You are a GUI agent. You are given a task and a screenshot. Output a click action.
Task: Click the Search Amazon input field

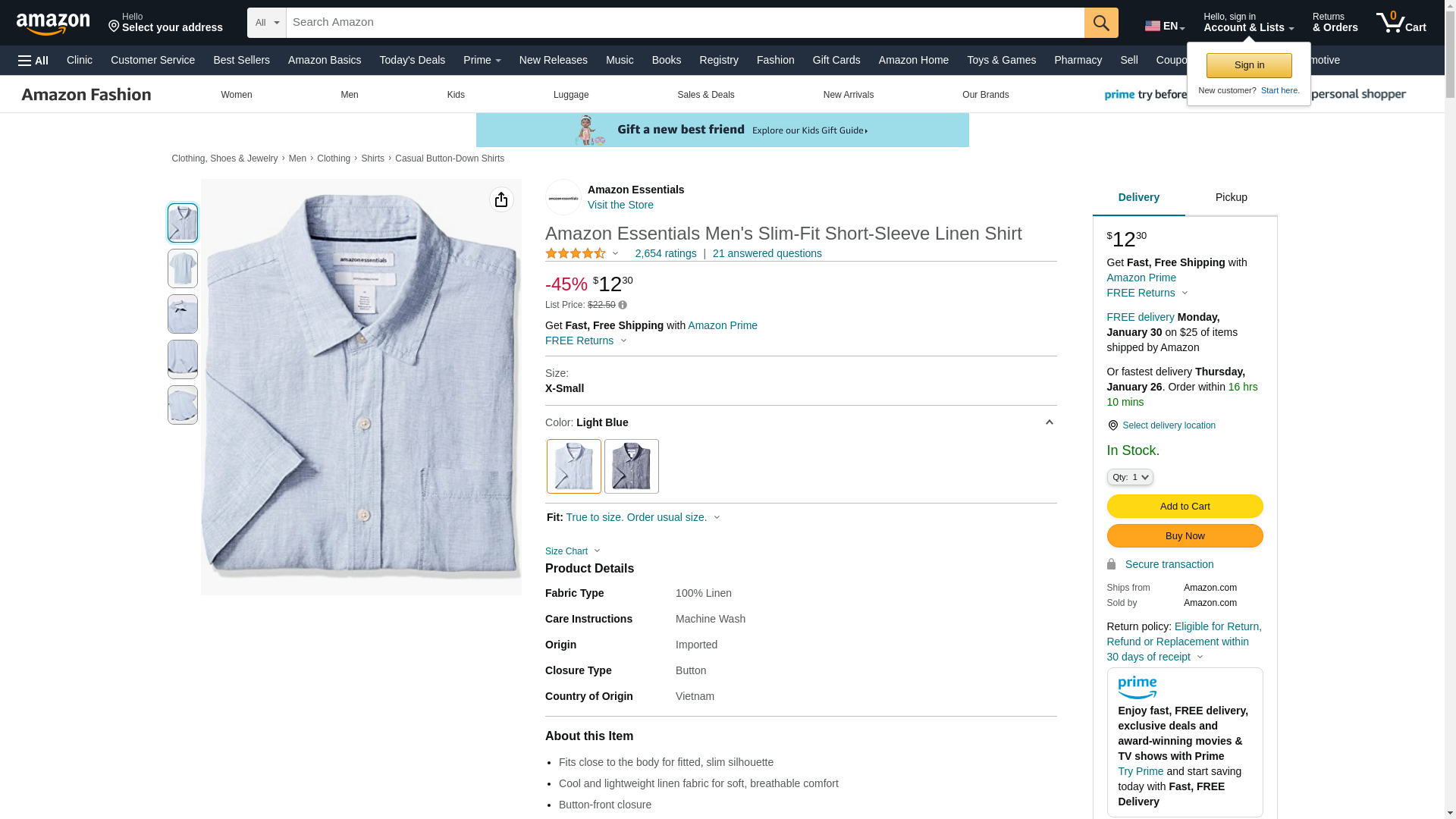(682, 23)
